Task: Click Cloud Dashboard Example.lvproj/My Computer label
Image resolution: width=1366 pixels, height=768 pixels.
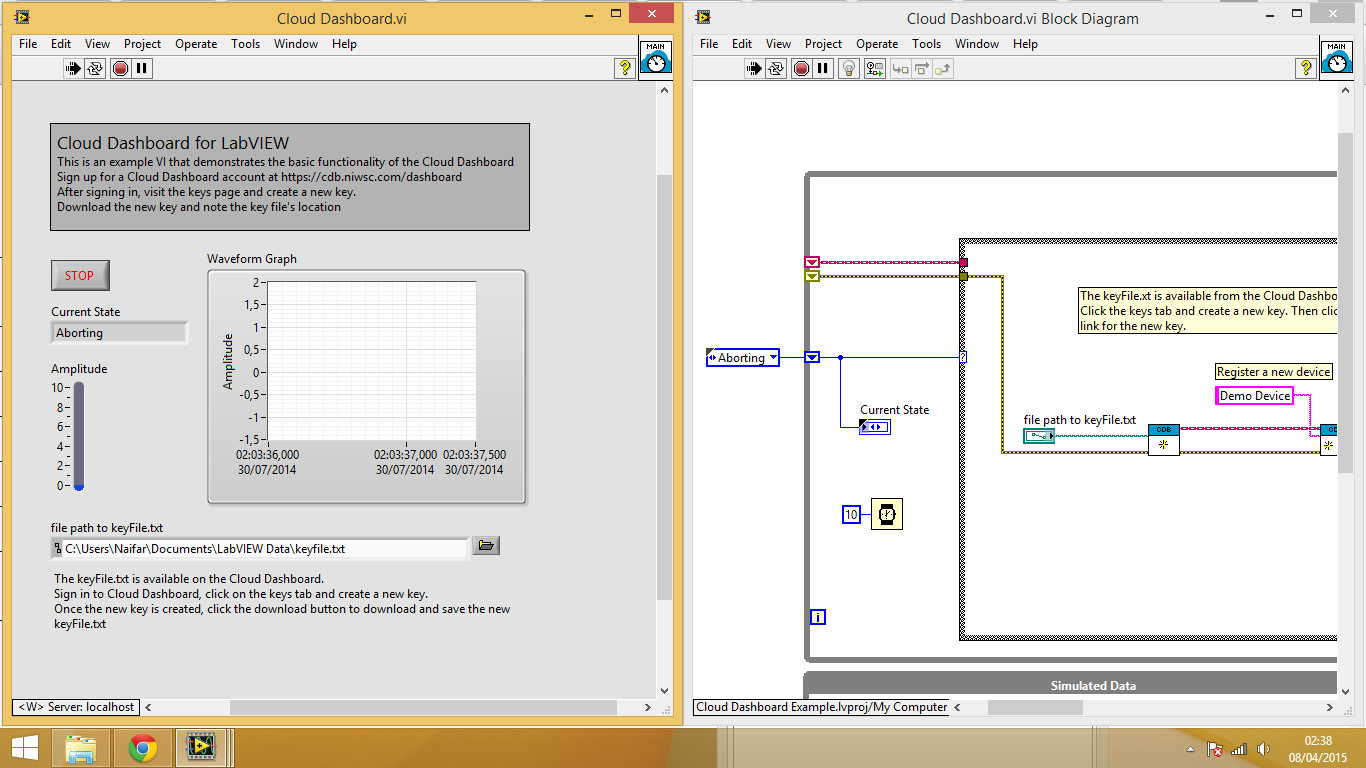Action: pyautogui.click(x=822, y=707)
